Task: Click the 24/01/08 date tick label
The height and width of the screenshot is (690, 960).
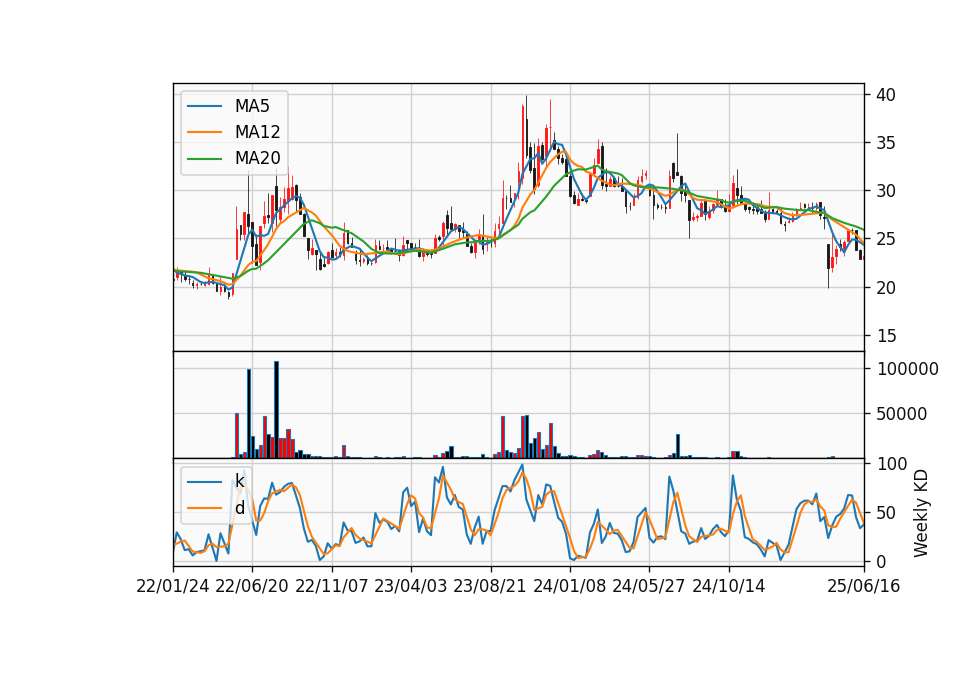Action: (x=570, y=586)
